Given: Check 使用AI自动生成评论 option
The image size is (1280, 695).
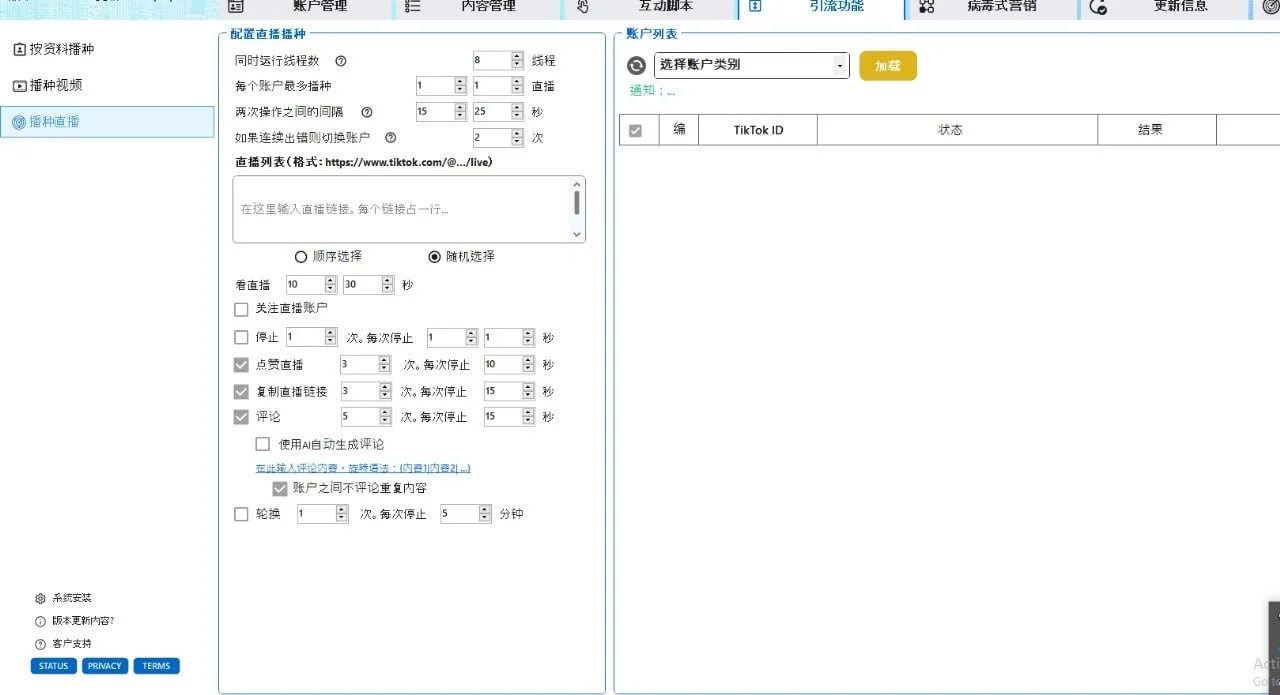Looking at the screenshot, I should [x=263, y=444].
